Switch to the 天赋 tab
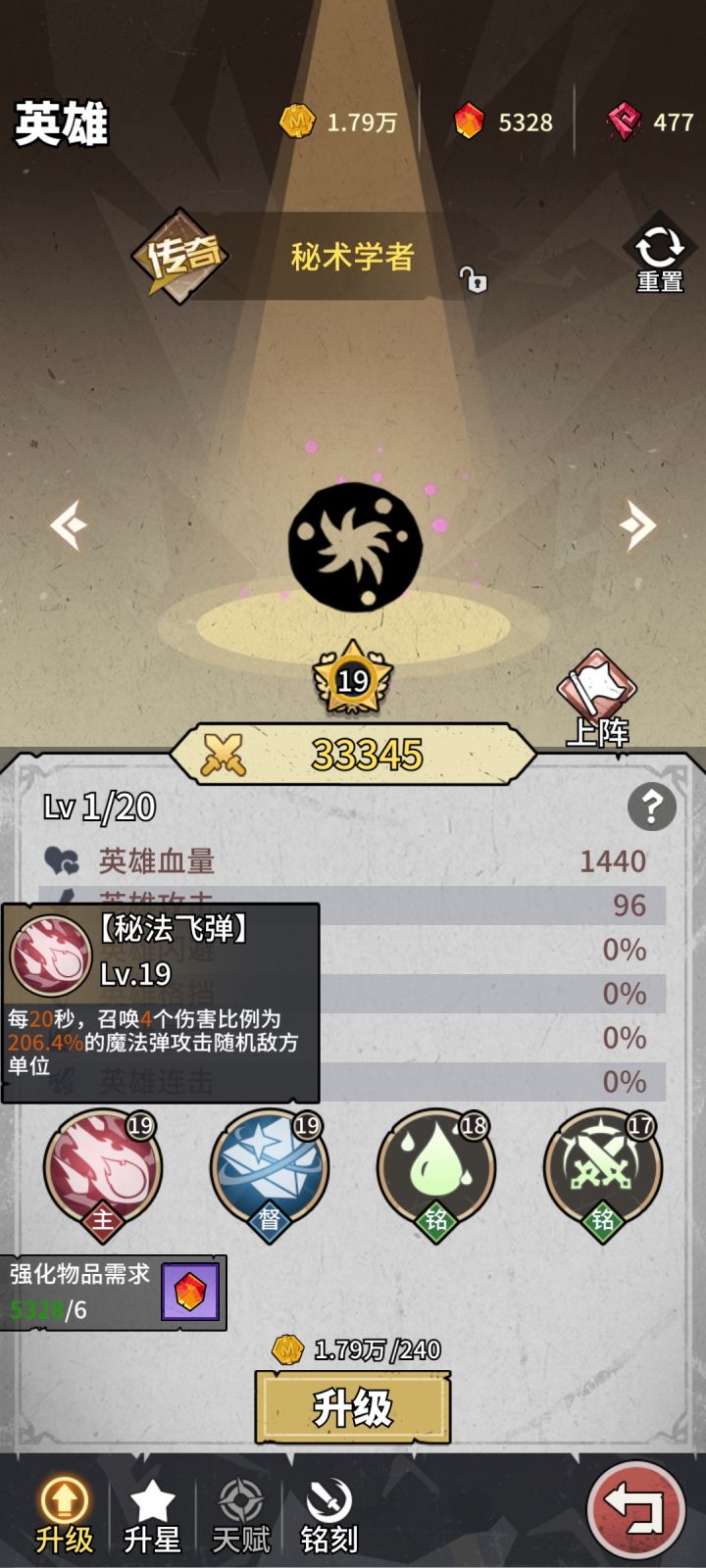 [240, 1515]
